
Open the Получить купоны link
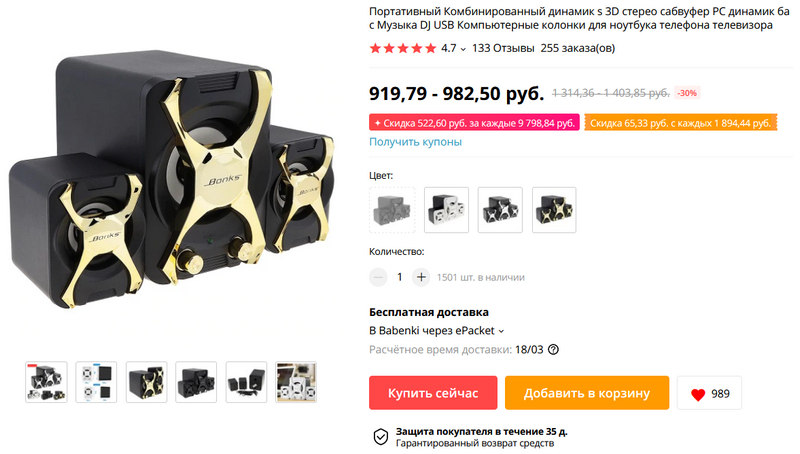(415, 142)
